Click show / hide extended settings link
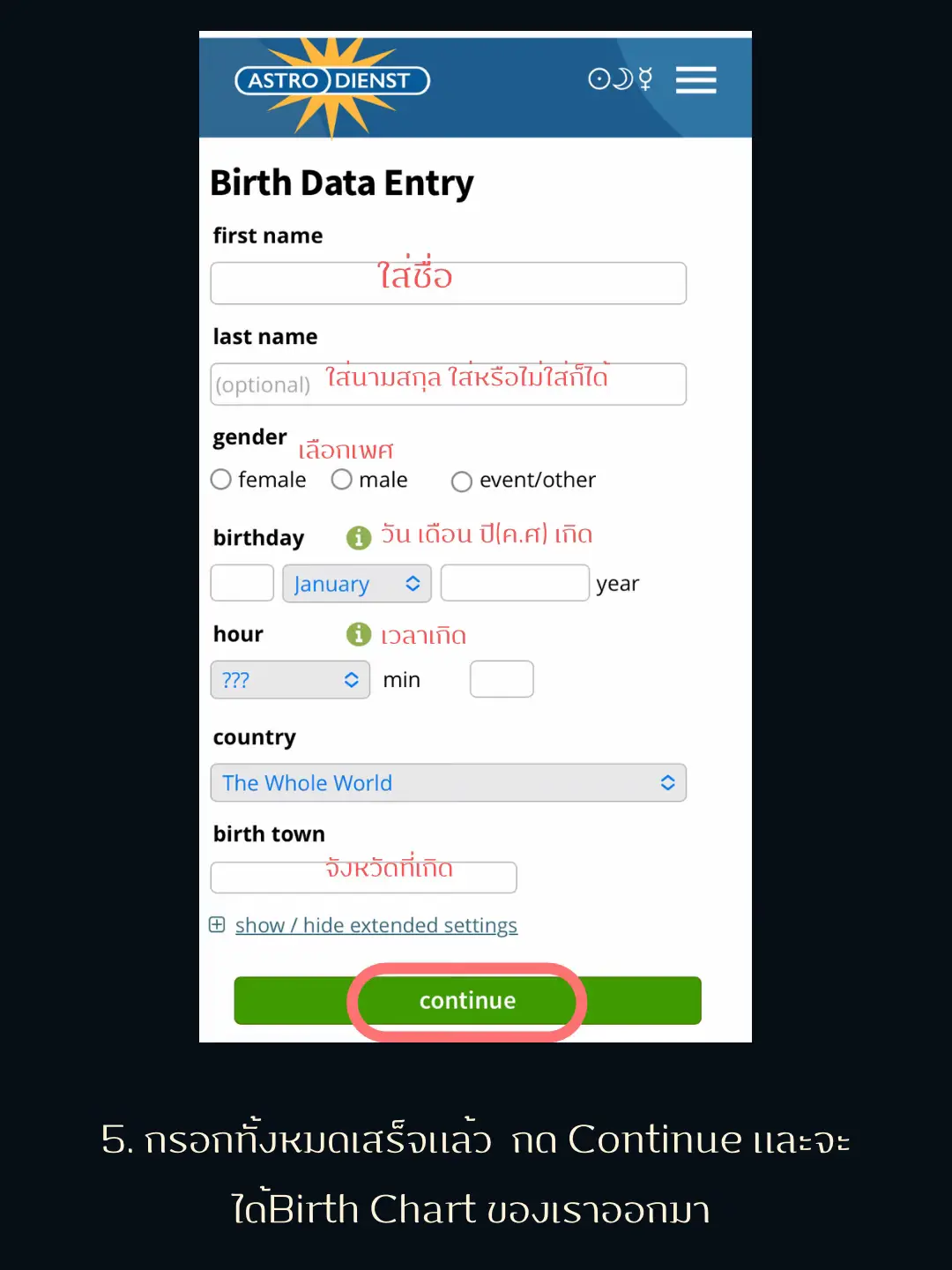Screen dimensions: 952x1270 pos(376,925)
